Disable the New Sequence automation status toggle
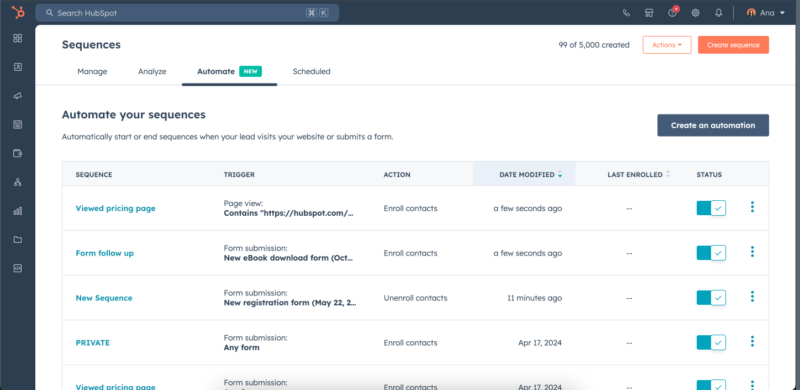The image size is (800, 390). (x=711, y=298)
